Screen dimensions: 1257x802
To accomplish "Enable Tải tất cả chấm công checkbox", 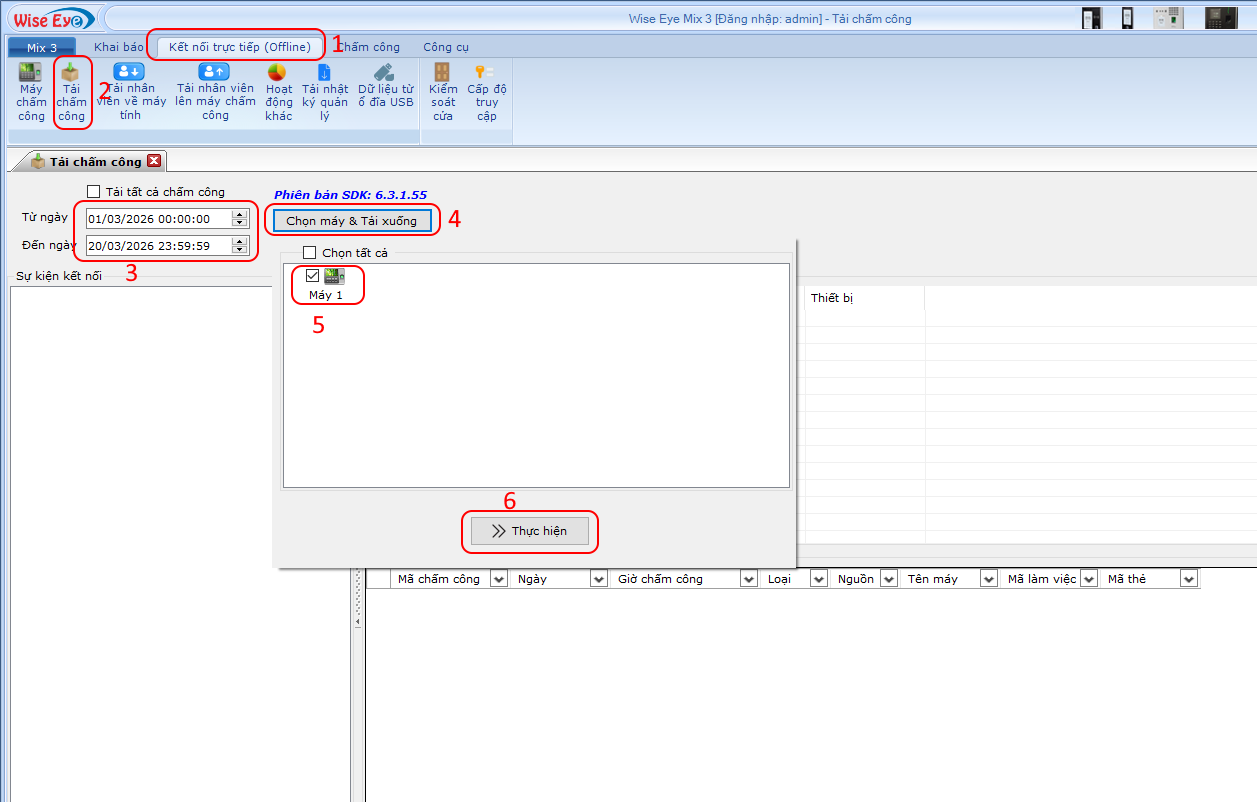I will point(94,192).
